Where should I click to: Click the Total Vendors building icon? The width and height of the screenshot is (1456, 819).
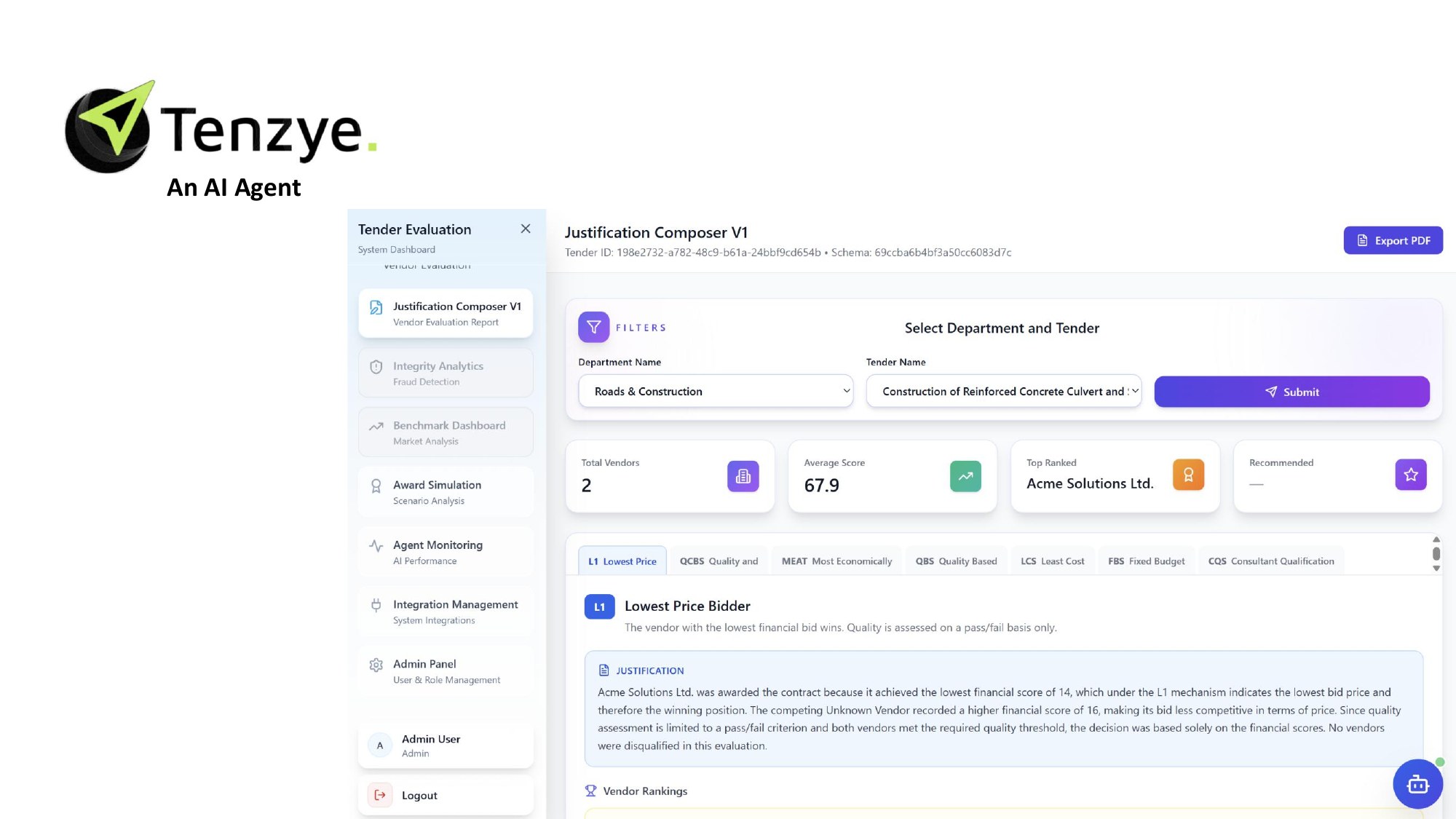coord(743,476)
